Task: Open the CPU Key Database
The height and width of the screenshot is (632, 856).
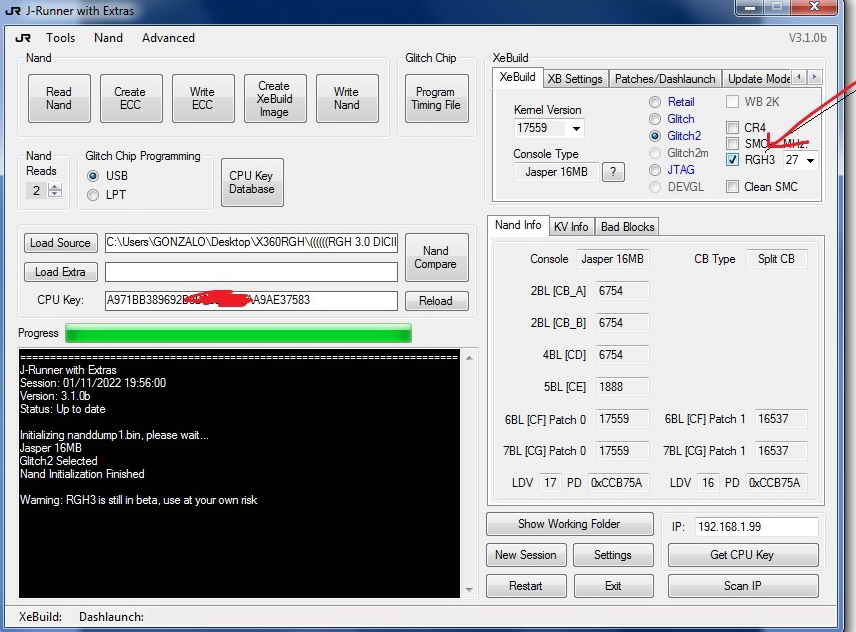Action: coord(252,182)
